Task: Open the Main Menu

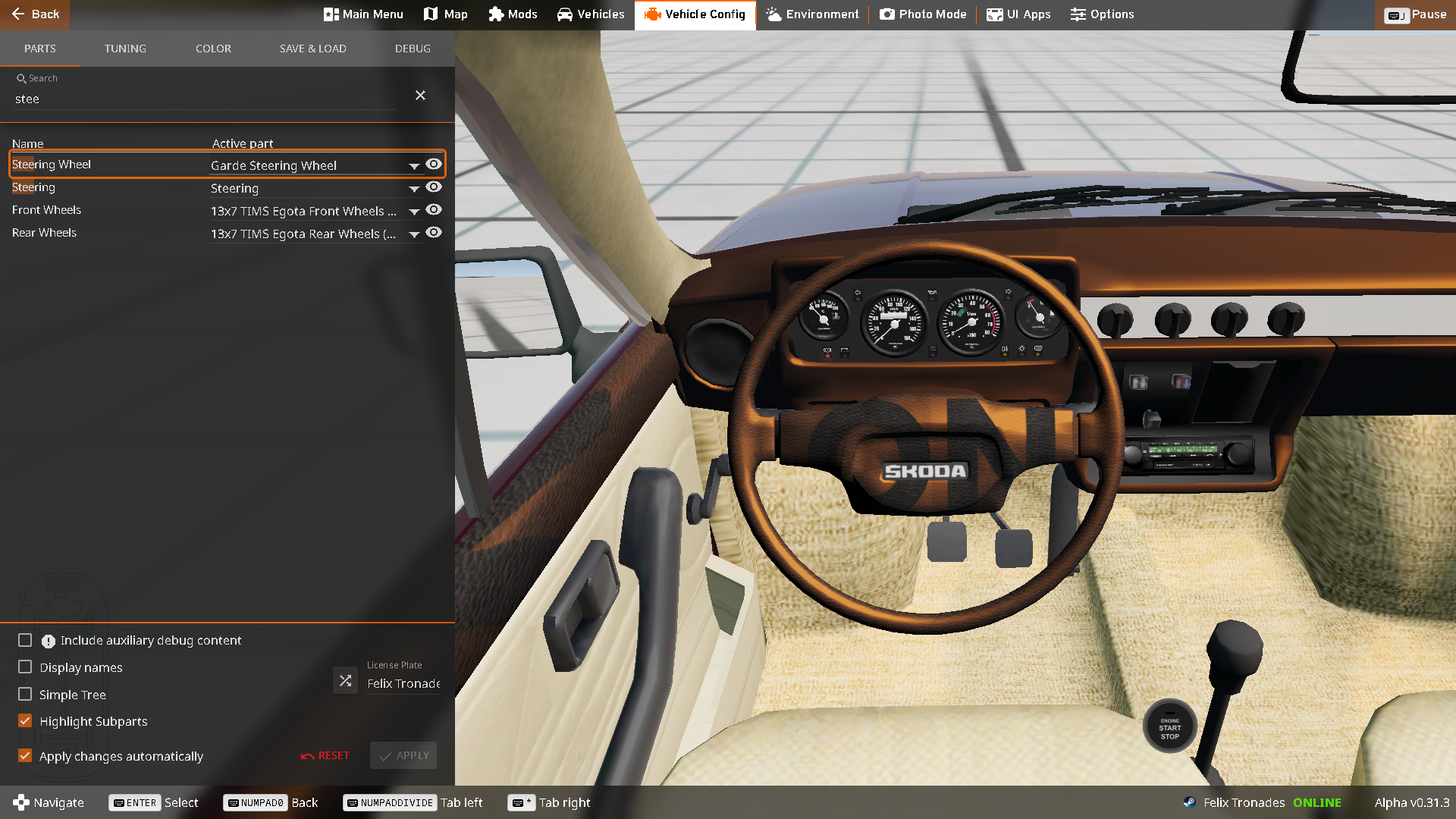Action: click(363, 14)
